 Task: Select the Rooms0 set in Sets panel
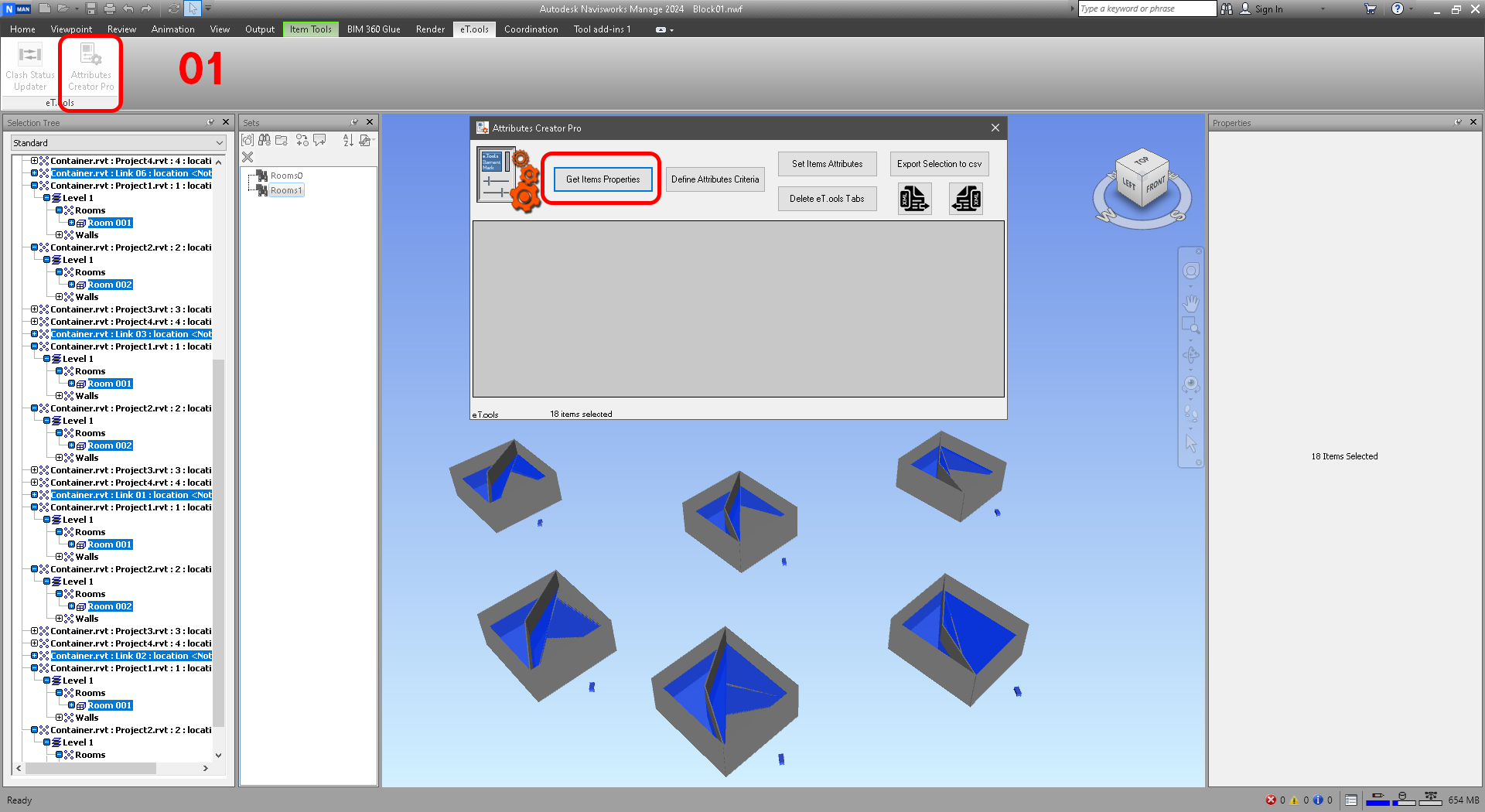point(286,176)
